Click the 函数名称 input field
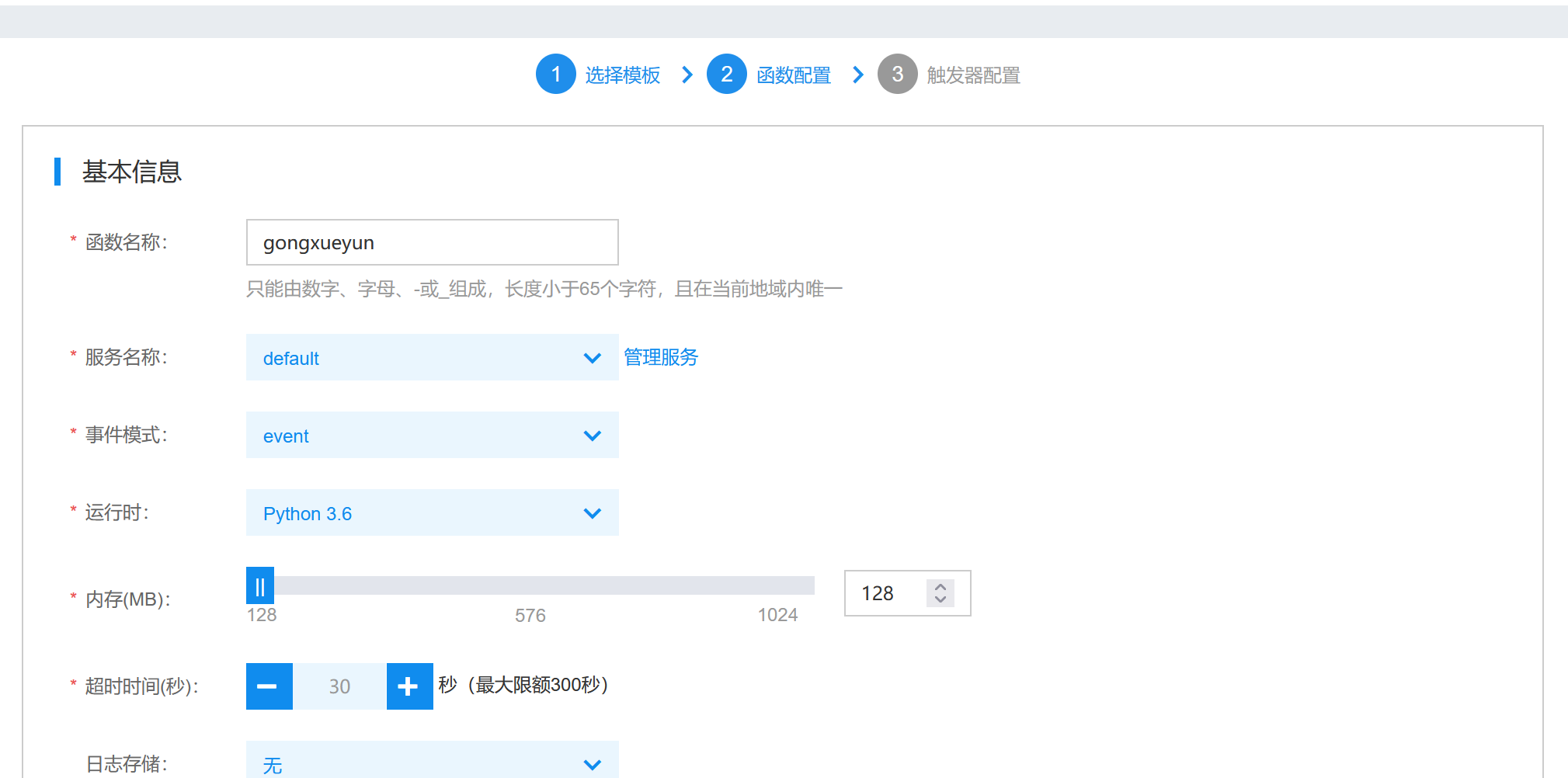The width and height of the screenshot is (1568, 778). click(432, 242)
